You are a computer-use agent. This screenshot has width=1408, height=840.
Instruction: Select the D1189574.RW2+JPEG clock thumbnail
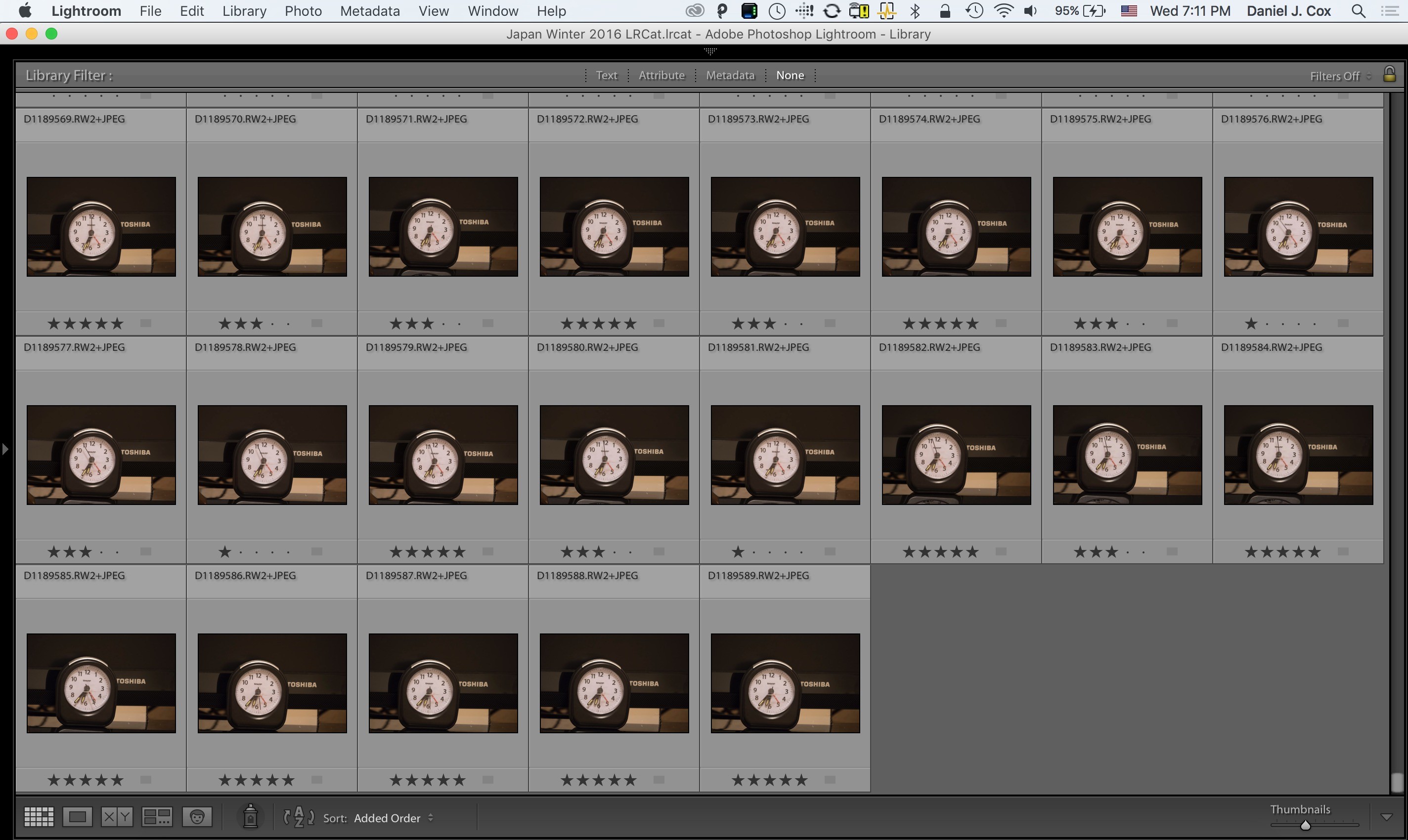click(956, 226)
